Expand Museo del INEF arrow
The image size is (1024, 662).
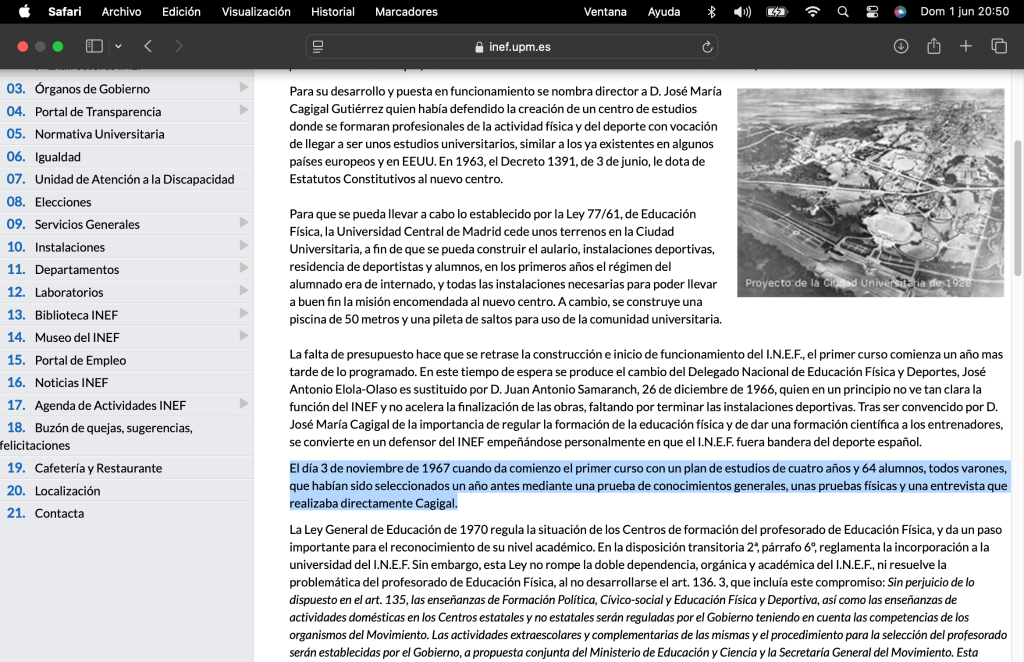pos(244,336)
